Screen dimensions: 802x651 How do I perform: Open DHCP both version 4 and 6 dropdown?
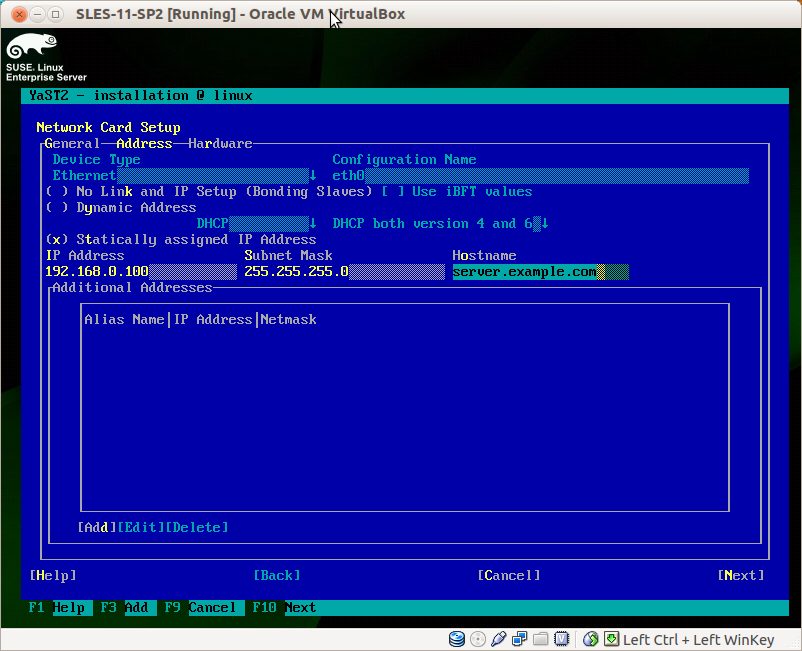tap(440, 224)
